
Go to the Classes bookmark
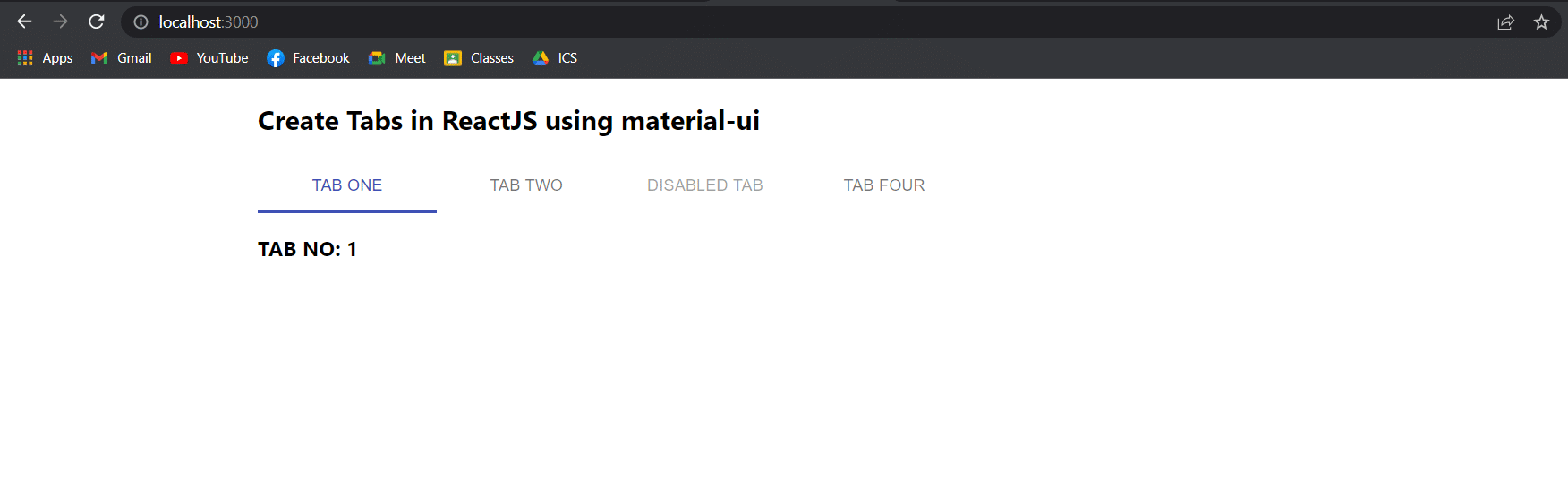coord(479,58)
